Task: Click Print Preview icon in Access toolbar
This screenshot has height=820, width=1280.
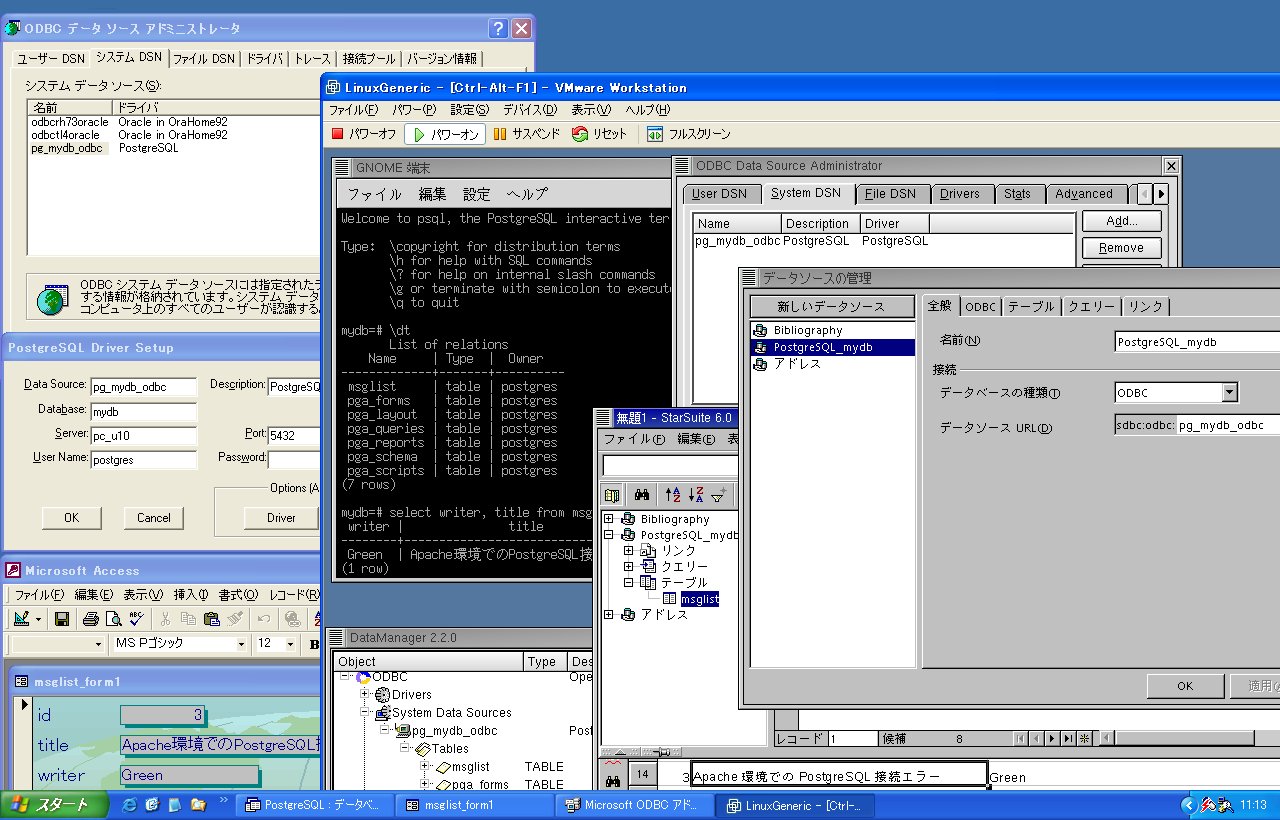Action: (112, 619)
